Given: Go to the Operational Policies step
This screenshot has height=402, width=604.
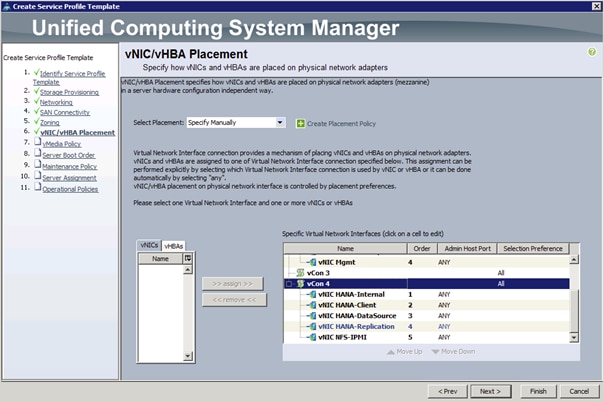Looking at the screenshot, I should pyautogui.click(x=70, y=189).
